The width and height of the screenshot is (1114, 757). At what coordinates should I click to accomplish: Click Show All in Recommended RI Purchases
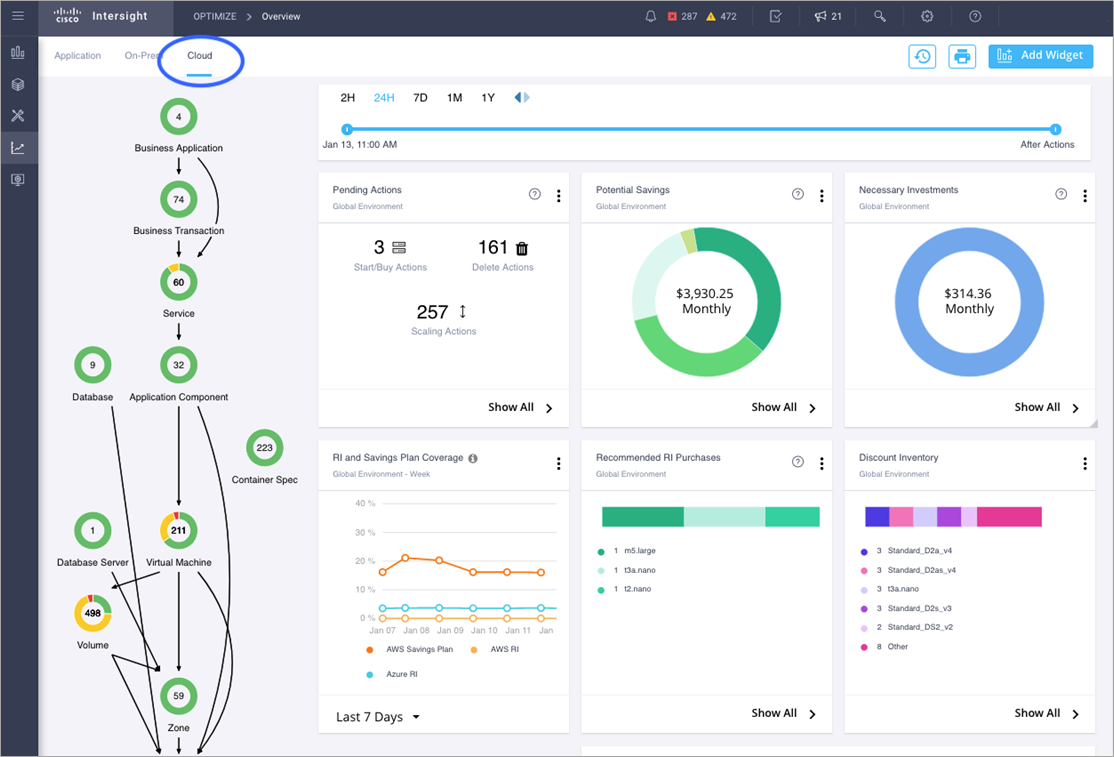(x=784, y=714)
